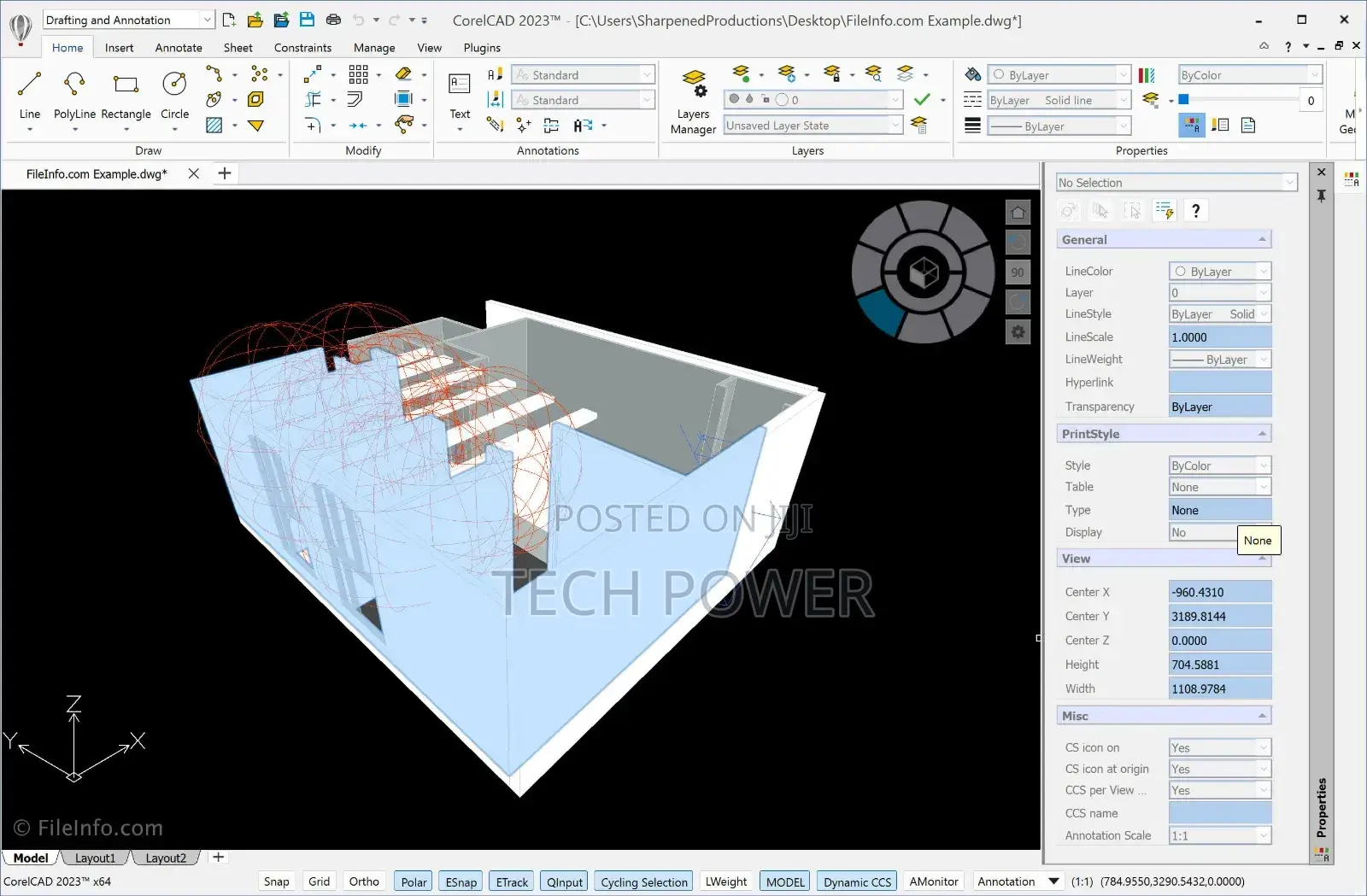
Task: Toggle Grid in the status bar
Action: (319, 881)
